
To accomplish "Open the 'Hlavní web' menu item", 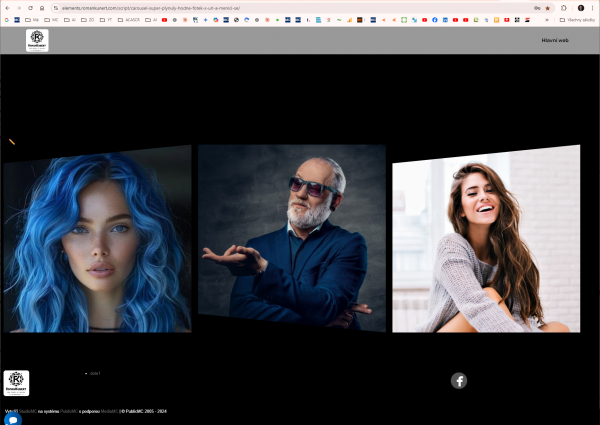I will tap(555, 40).
